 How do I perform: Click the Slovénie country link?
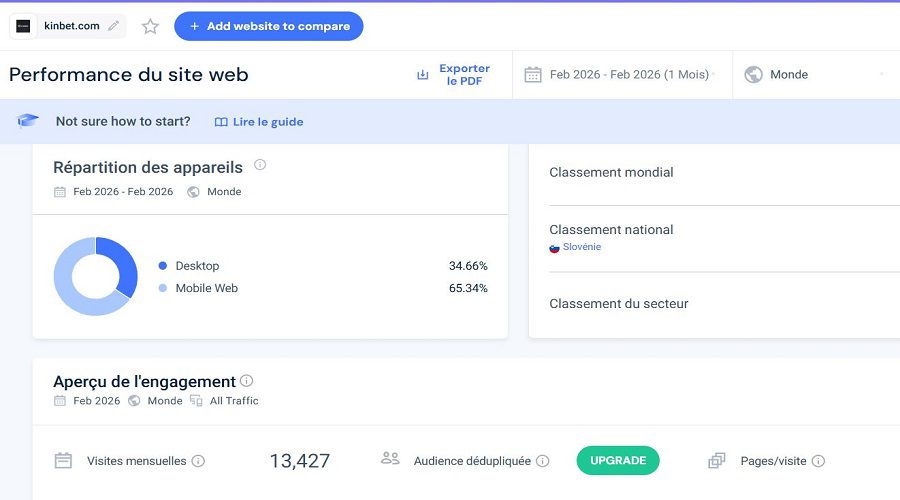pyautogui.click(x=581, y=247)
